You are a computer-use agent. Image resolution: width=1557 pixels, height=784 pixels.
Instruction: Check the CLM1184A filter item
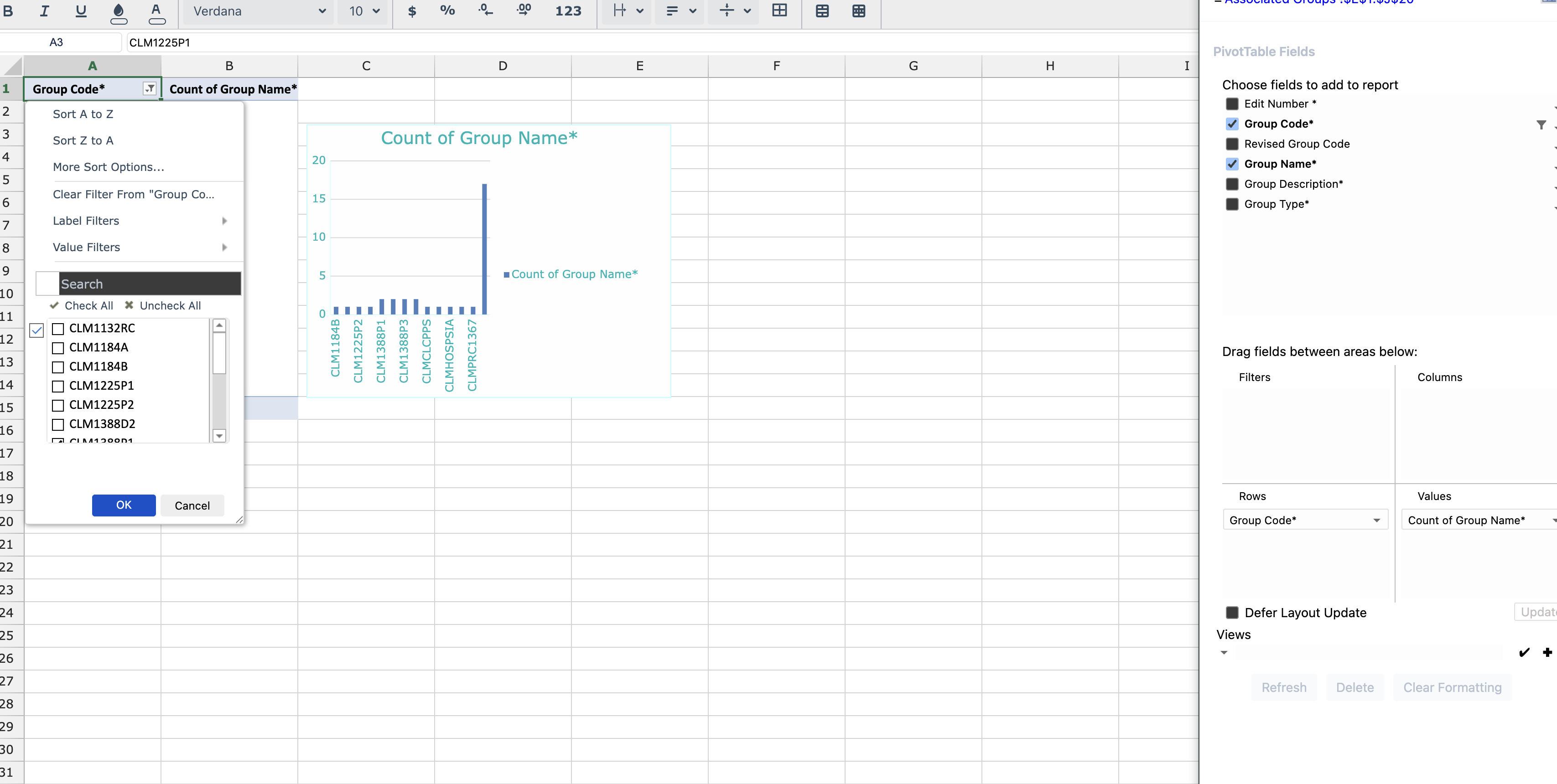(58, 348)
